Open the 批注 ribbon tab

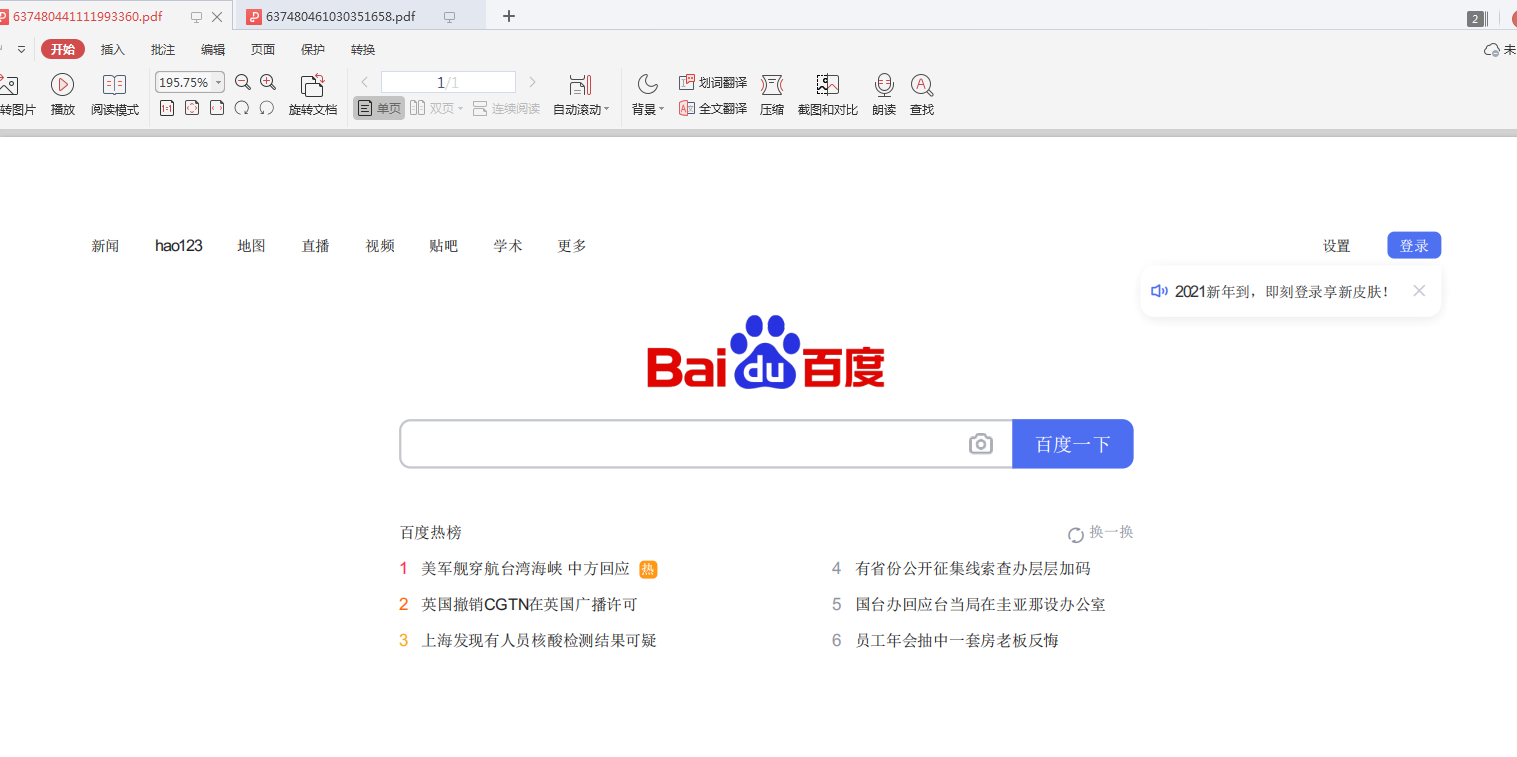click(163, 49)
